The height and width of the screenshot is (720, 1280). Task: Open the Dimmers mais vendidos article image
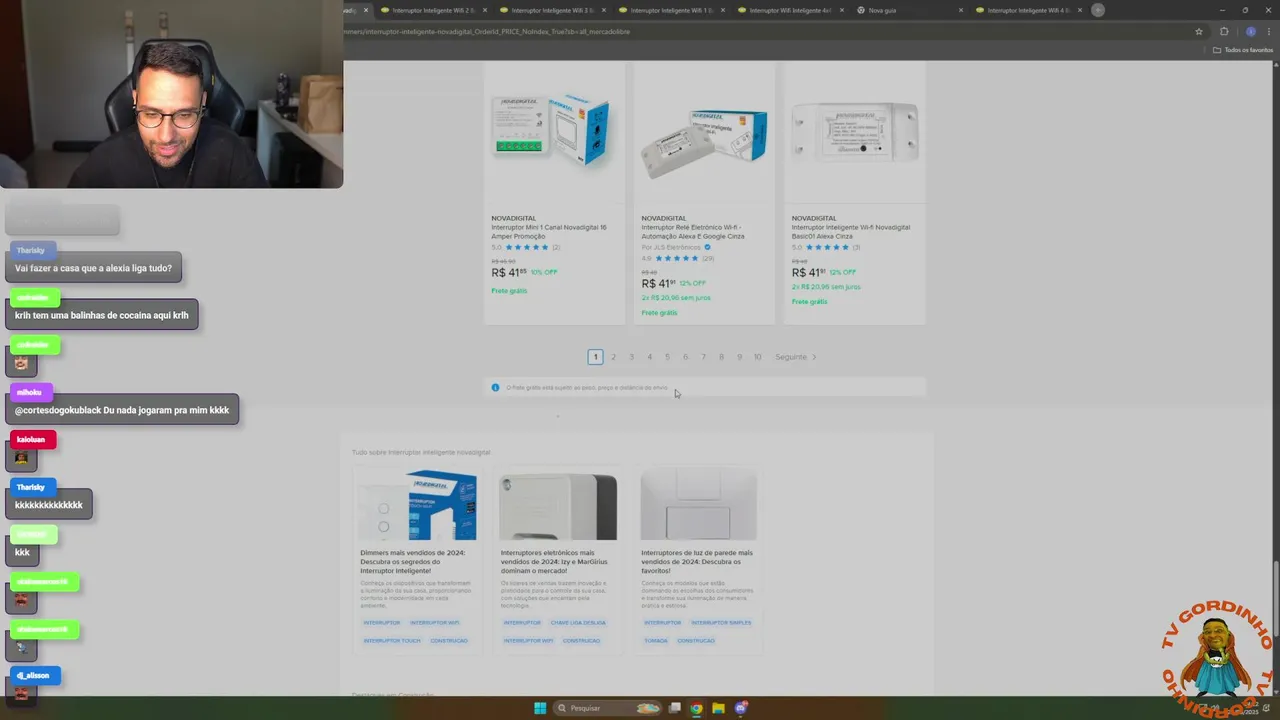[418, 506]
